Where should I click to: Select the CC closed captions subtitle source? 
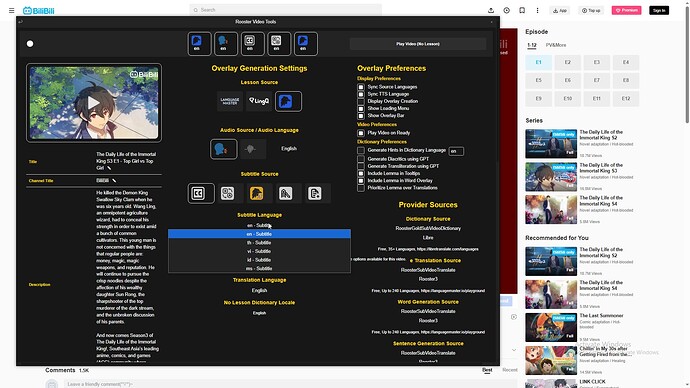(x=198, y=193)
